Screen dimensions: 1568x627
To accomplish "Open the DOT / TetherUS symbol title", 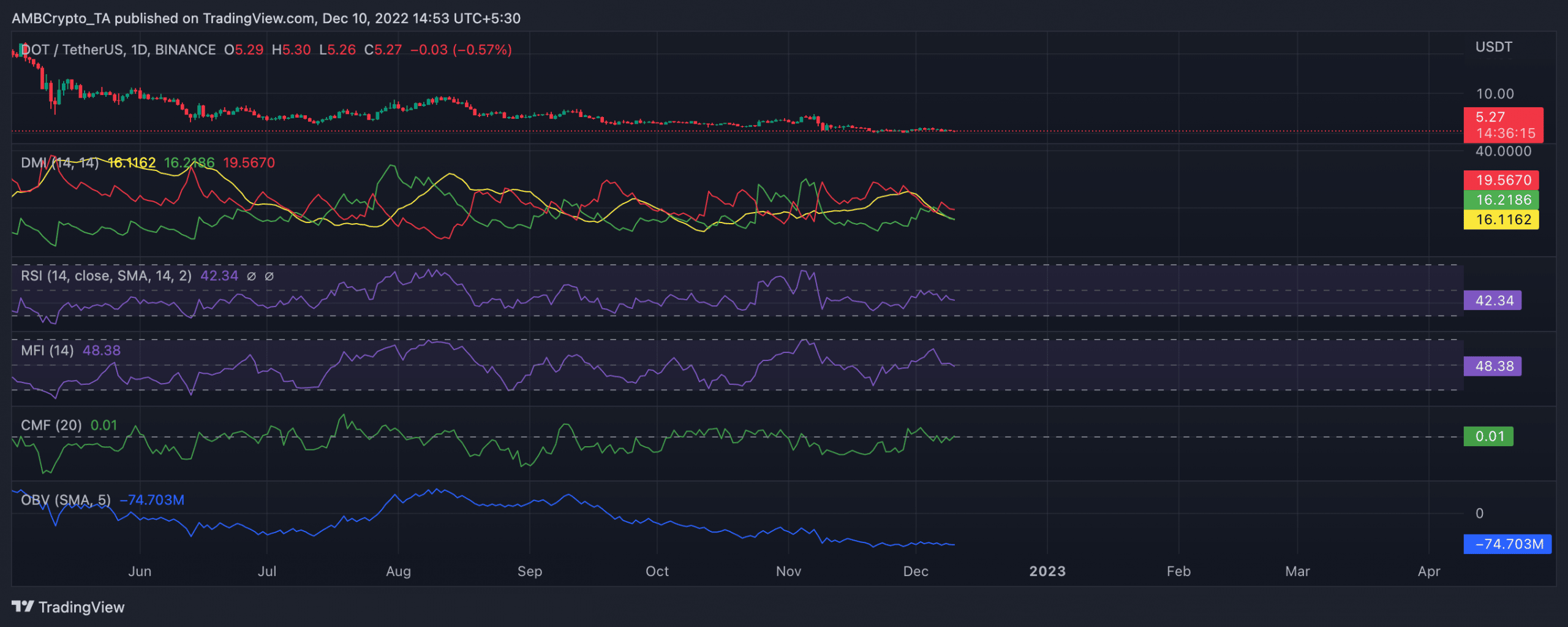I will pos(118,50).
